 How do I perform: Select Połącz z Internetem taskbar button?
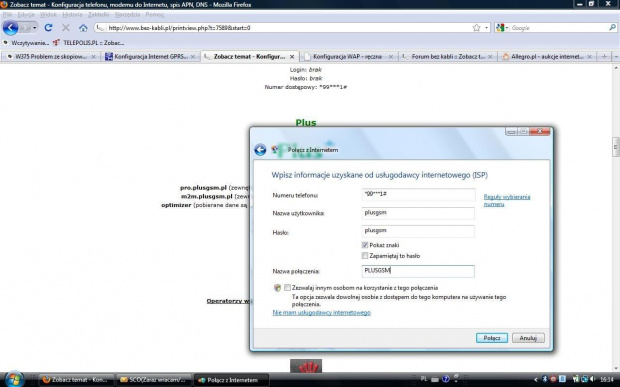click(232, 379)
